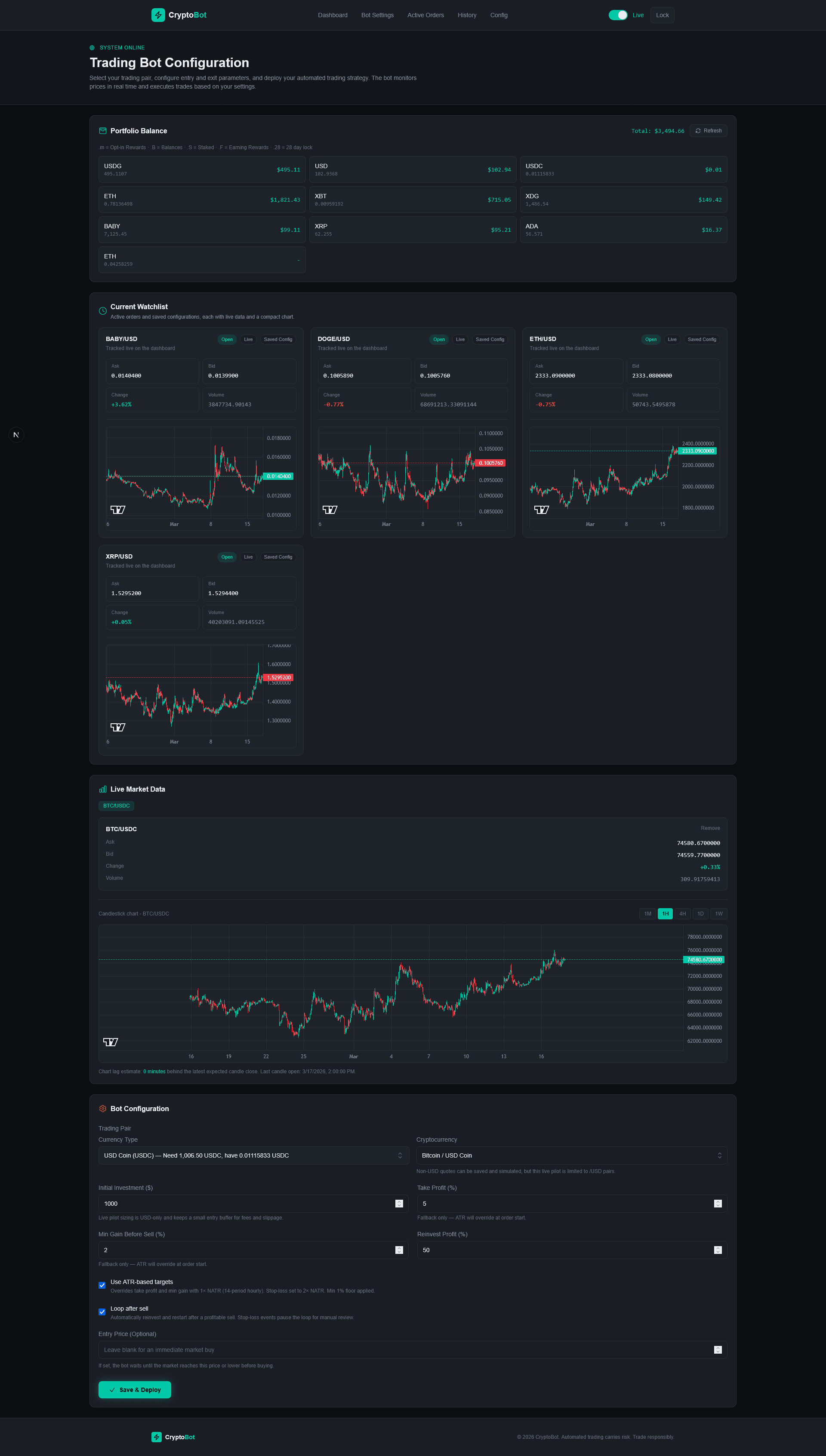The width and height of the screenshot is (826, 1456).
Task: Open the Bitcoin / USD Coin cryptocurrency dropdown
Action: [x=571, y=1155]
